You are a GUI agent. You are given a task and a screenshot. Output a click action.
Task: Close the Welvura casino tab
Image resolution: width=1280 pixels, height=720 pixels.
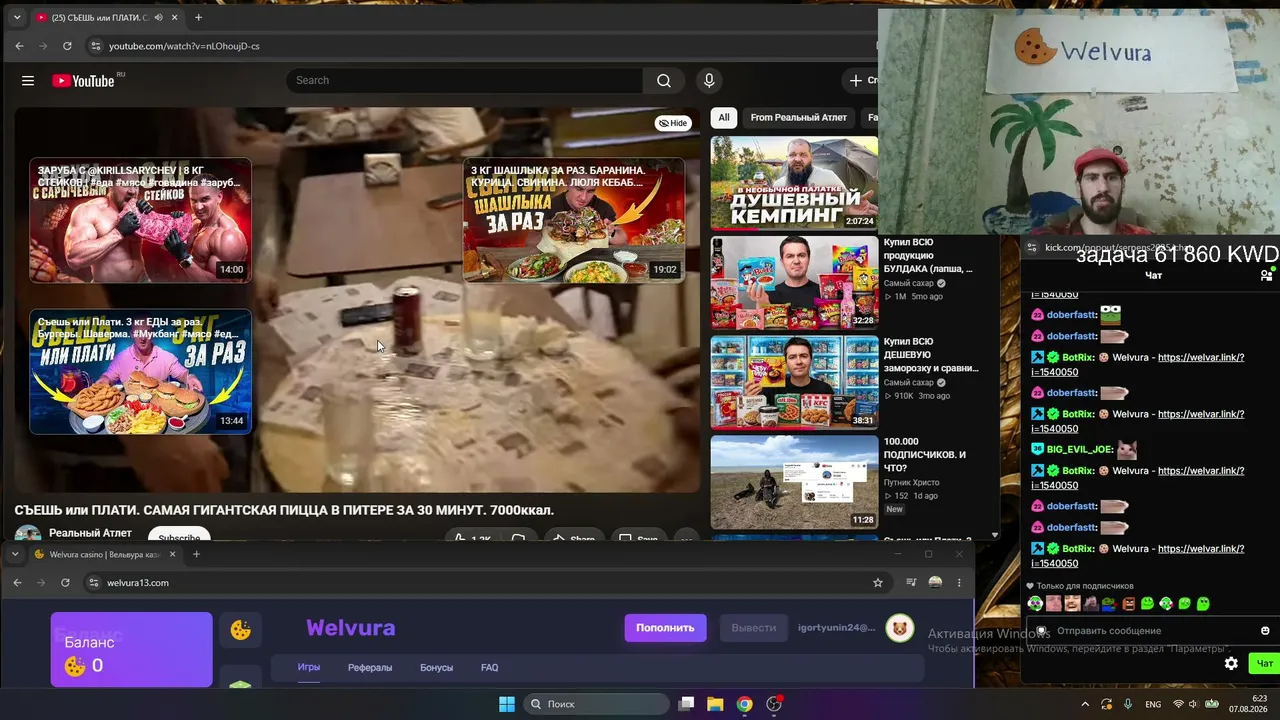(x=172, y=554)
